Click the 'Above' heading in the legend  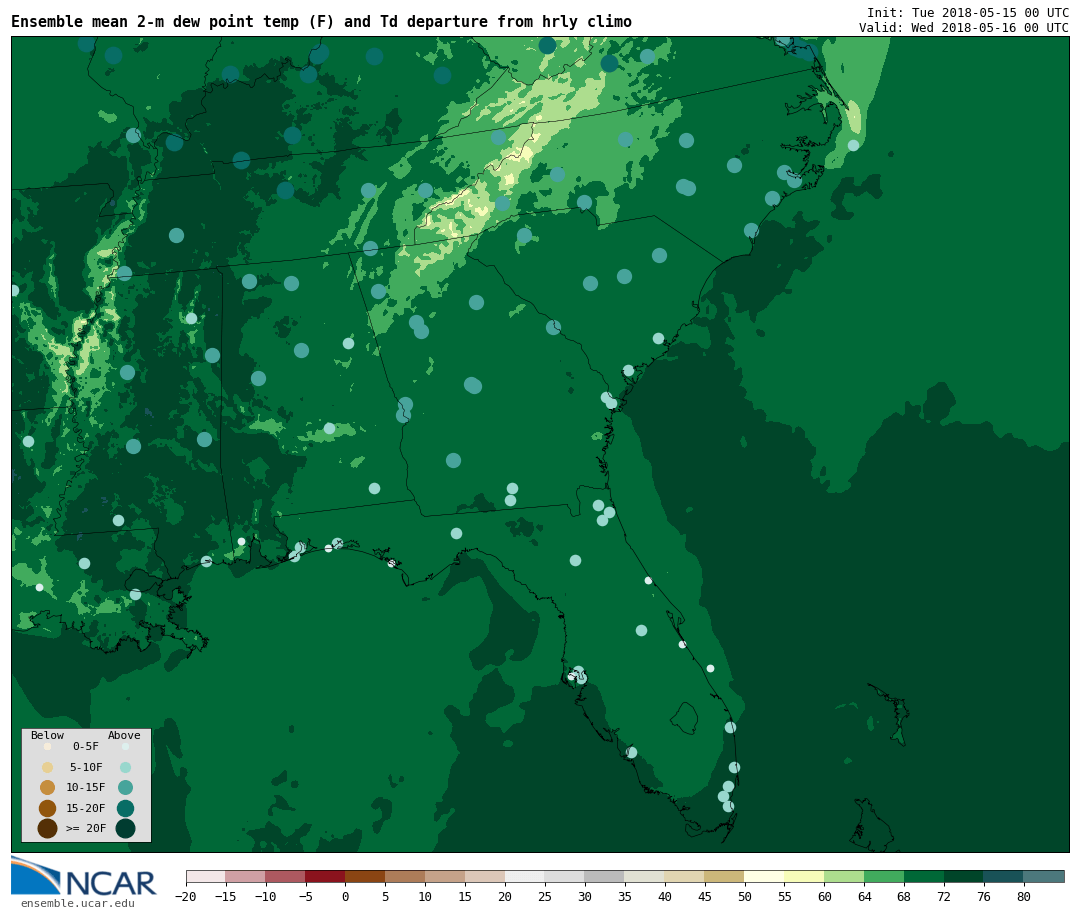point(124,735)
